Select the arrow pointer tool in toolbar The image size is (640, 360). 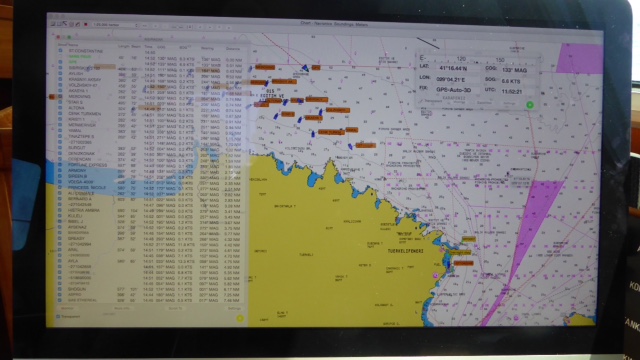tap(64, 24)
